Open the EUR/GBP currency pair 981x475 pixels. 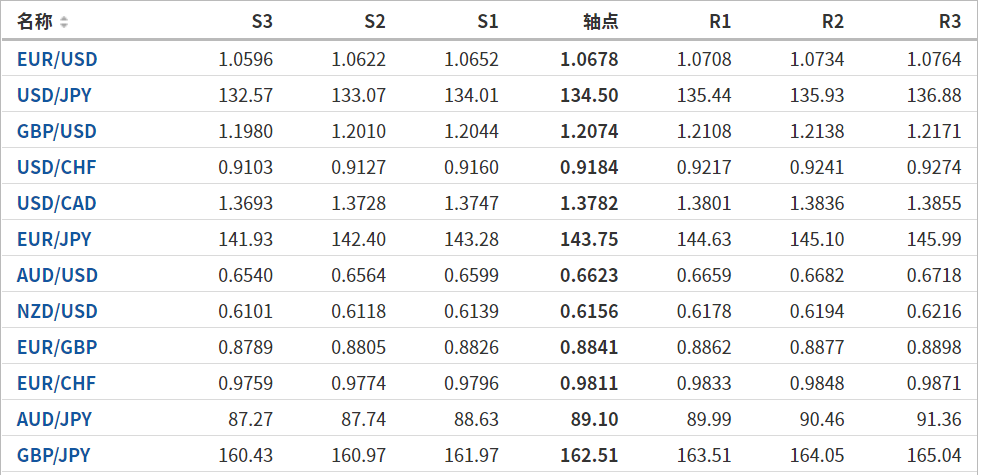[57, 347]
